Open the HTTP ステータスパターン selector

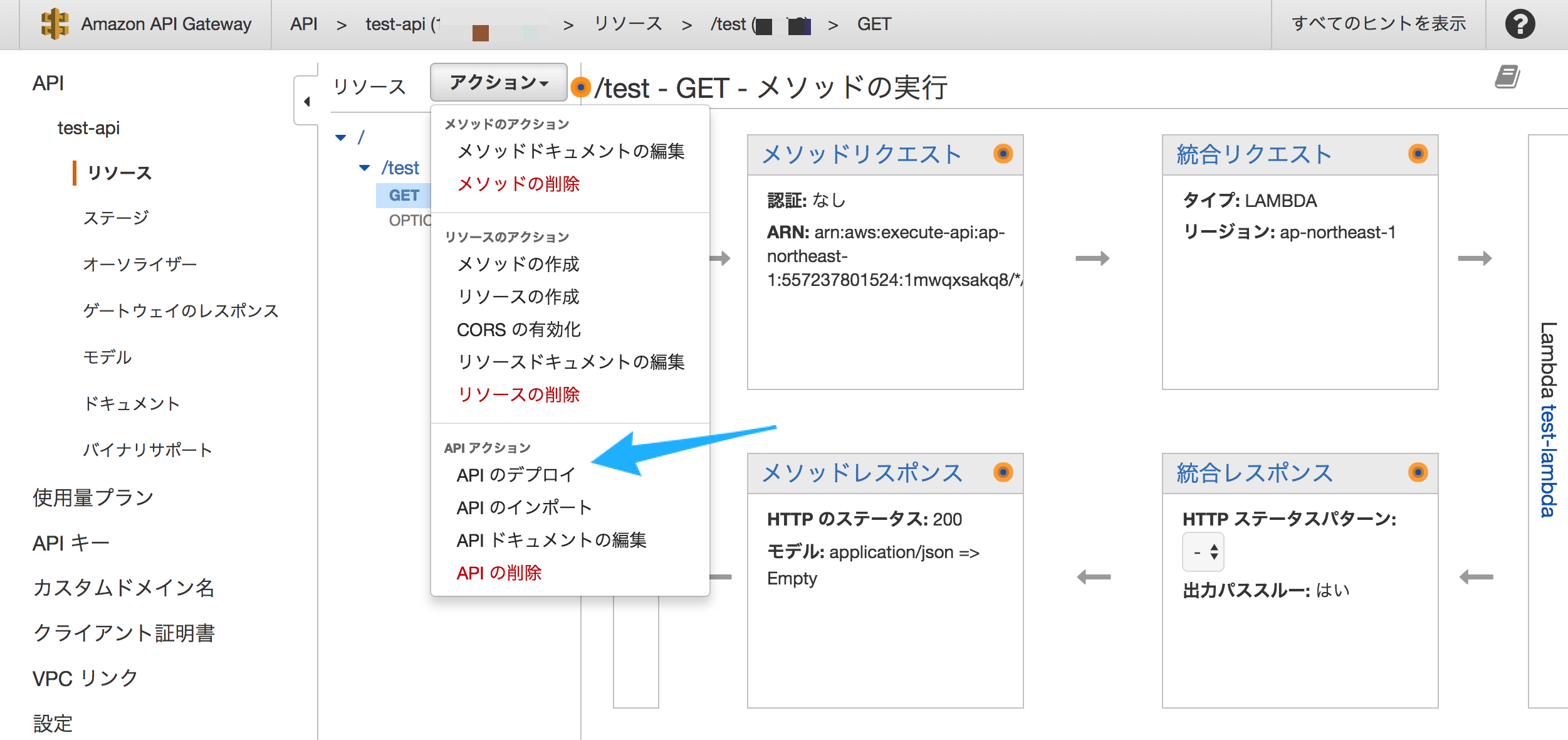(1203, 552)
